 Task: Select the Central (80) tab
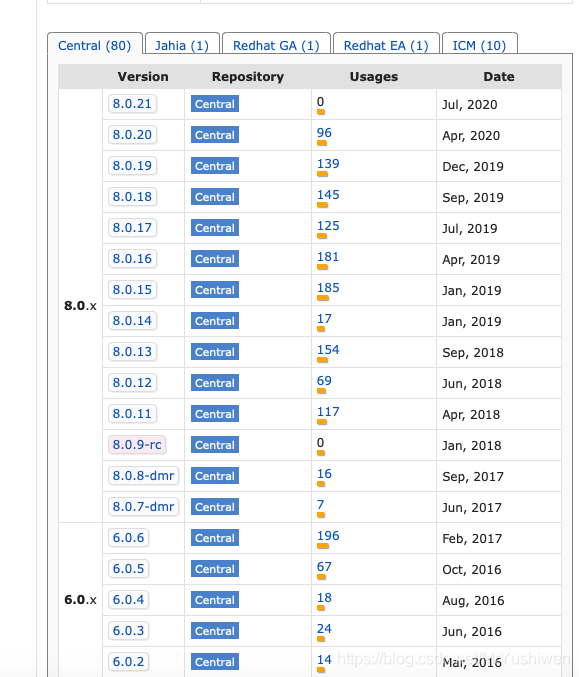pyautogui.click(x=95, y=45)
